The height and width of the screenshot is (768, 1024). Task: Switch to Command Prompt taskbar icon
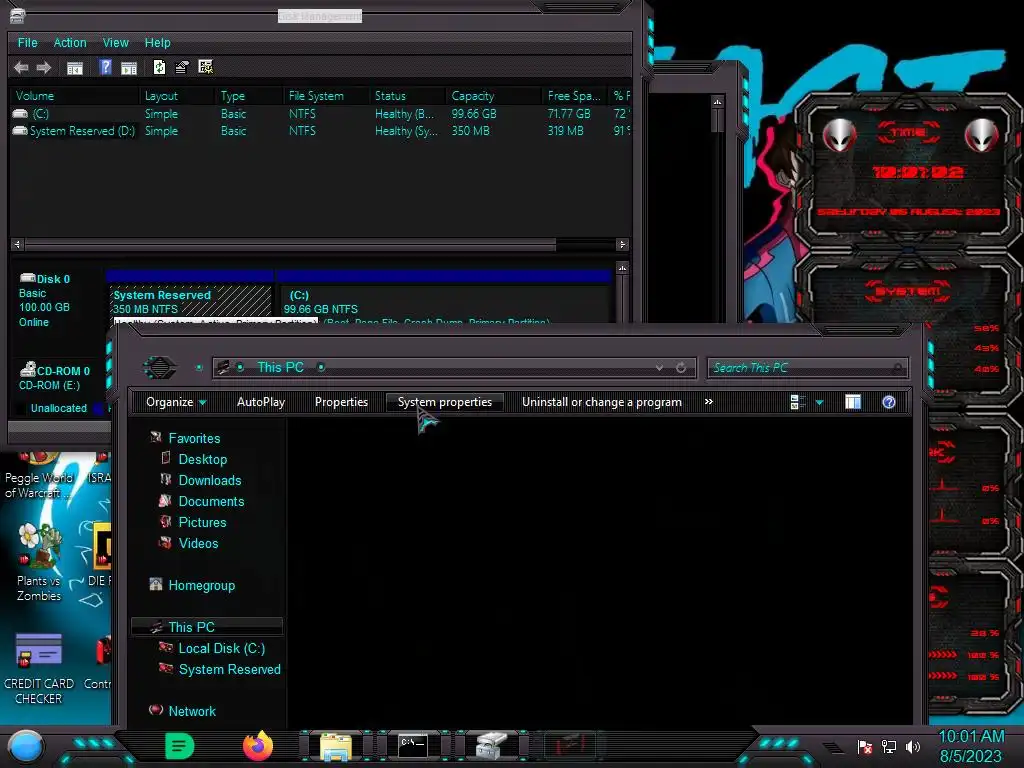pyautogui.click(x=413, y=745)
